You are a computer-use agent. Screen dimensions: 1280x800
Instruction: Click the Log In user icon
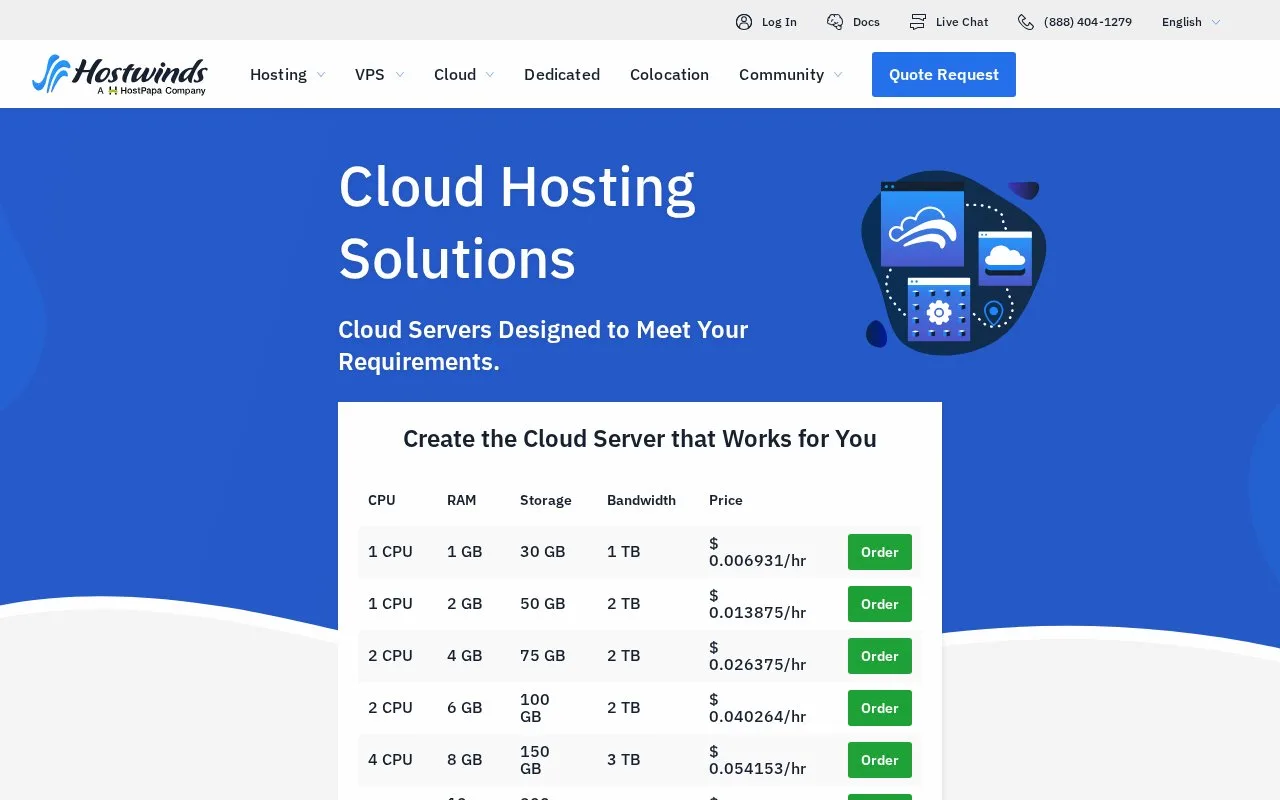pyautogui.click(x=744, y=22)
